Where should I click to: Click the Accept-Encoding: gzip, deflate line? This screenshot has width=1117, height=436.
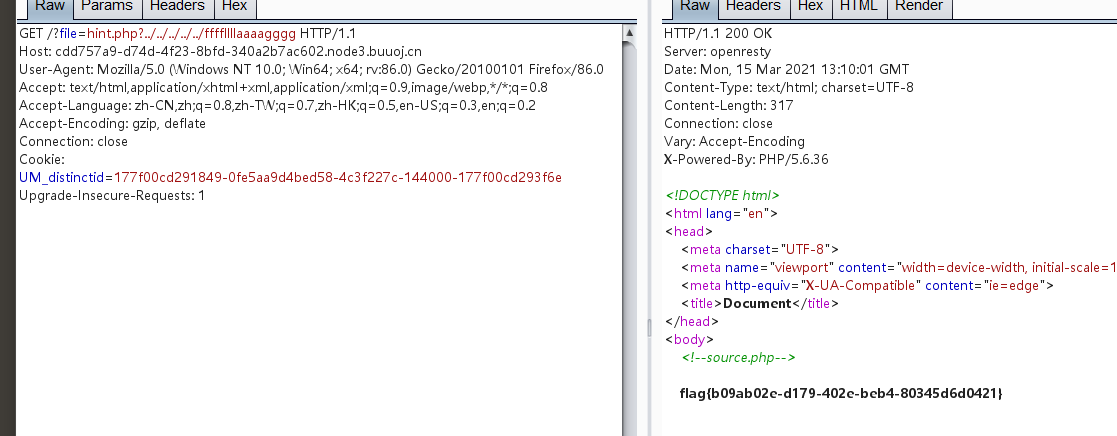click(x=113, y=123)
